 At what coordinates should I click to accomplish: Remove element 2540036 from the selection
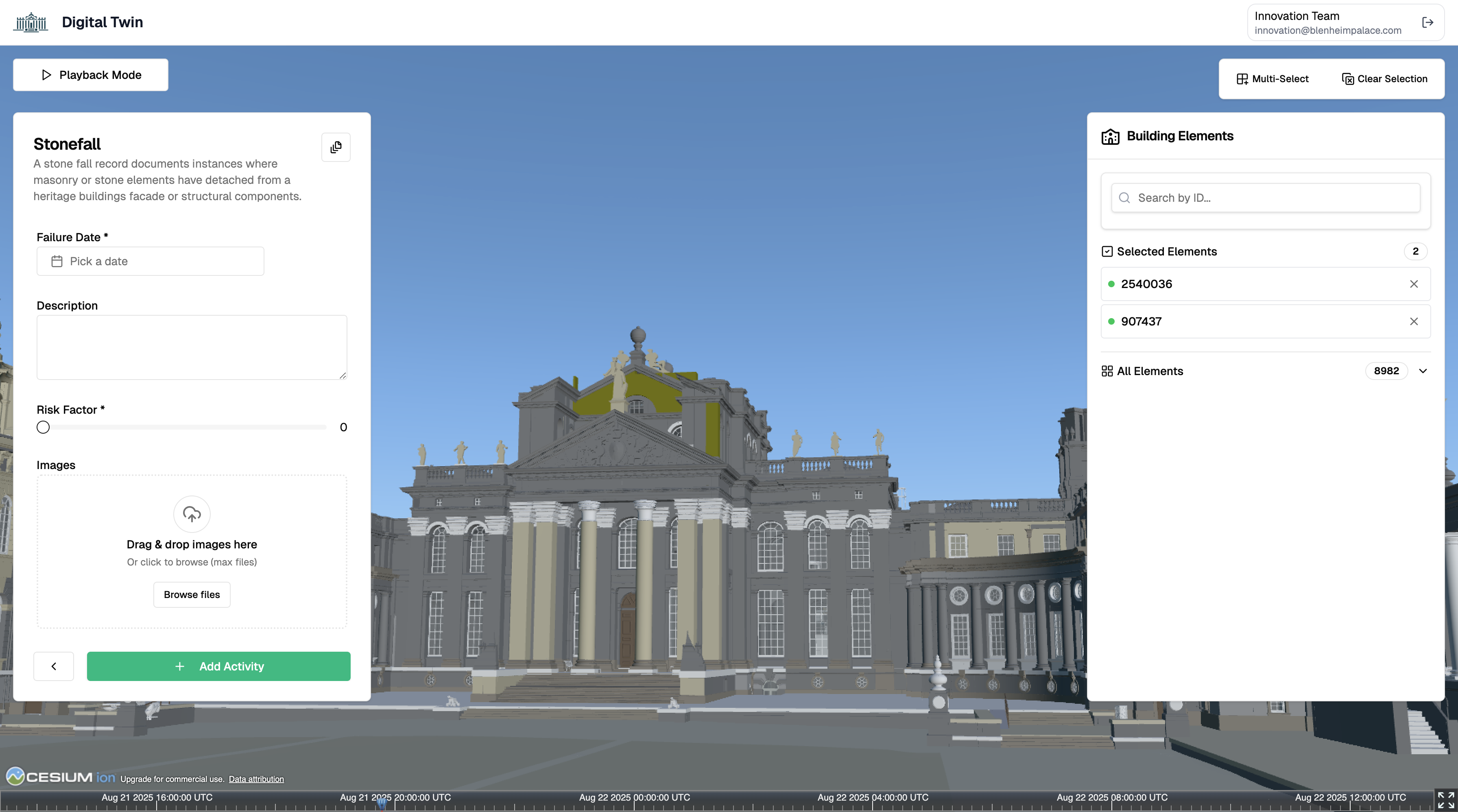(1413, 284)
